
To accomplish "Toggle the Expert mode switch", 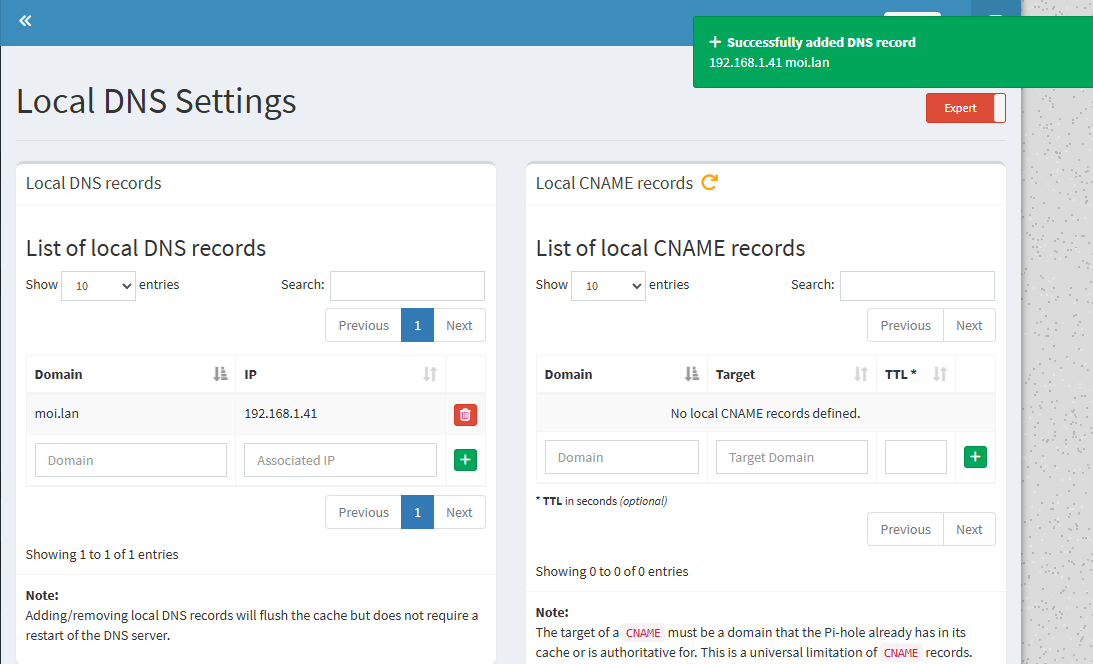I will click(x=965, y=108).
